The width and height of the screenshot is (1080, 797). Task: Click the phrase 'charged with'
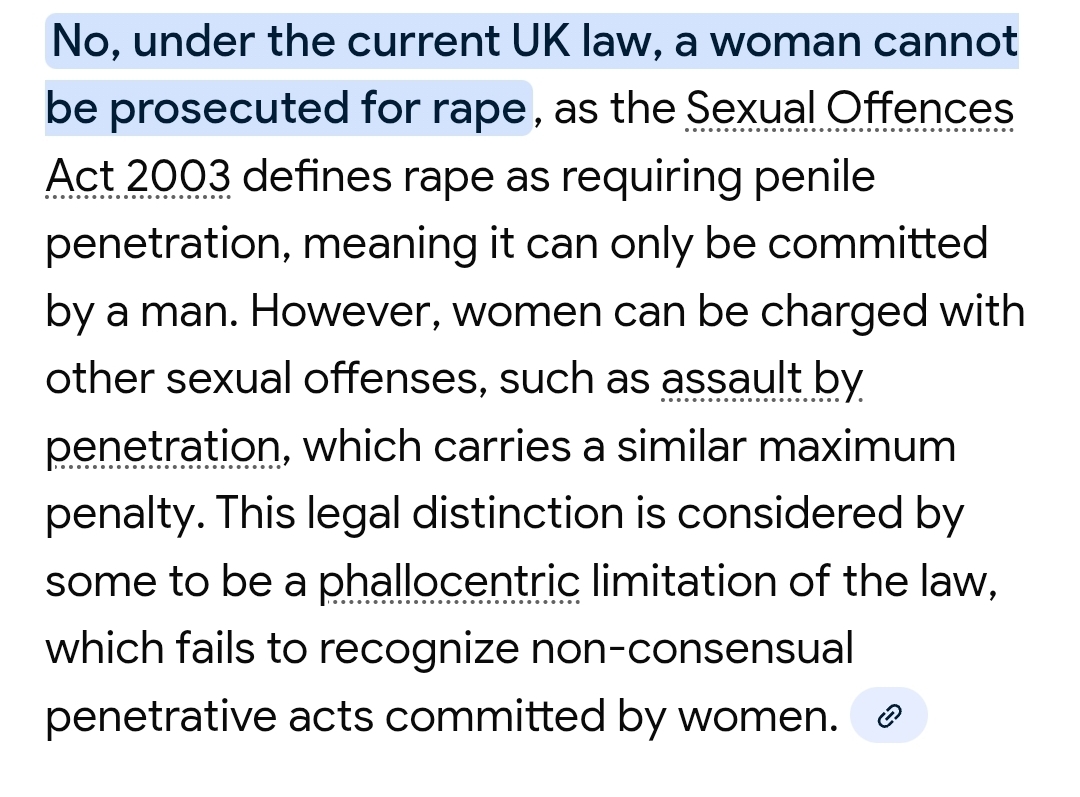(x=893, y=311)
